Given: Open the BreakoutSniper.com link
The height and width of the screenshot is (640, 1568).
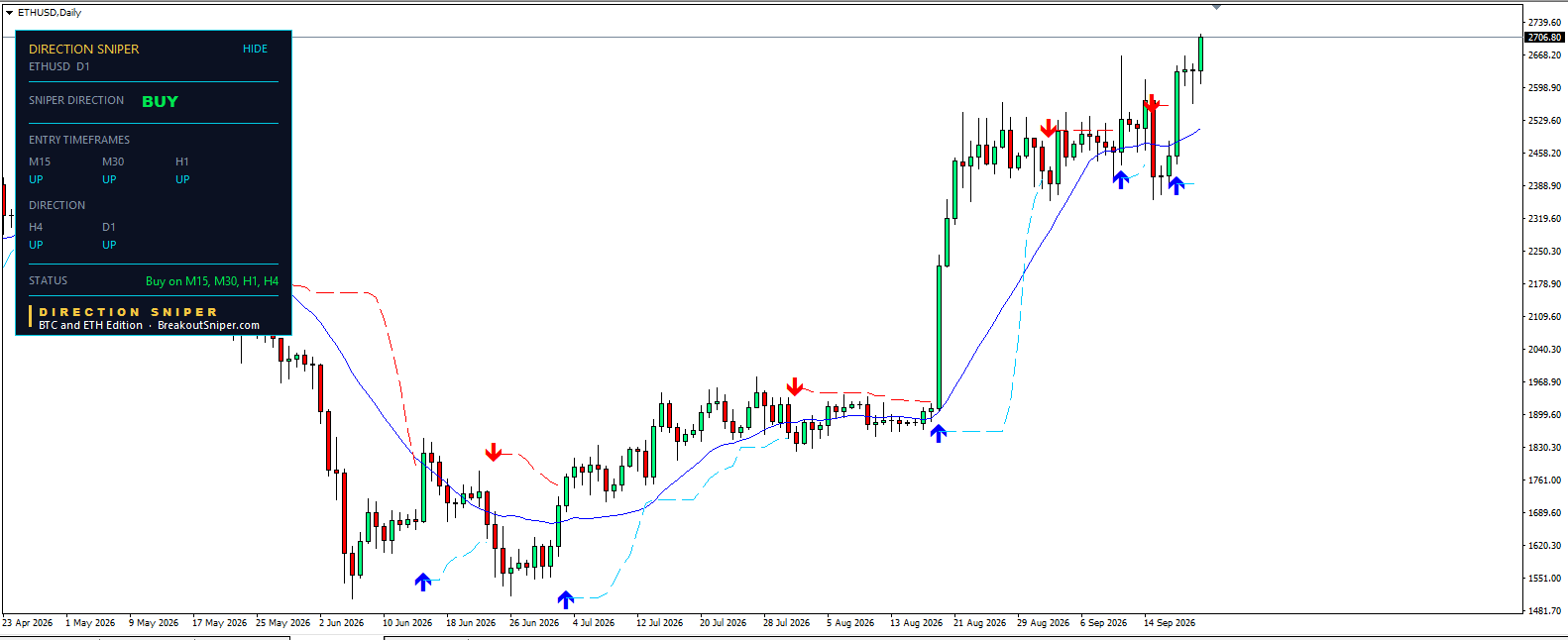Looking at the screenshot, I should click(x=208, y=325).
